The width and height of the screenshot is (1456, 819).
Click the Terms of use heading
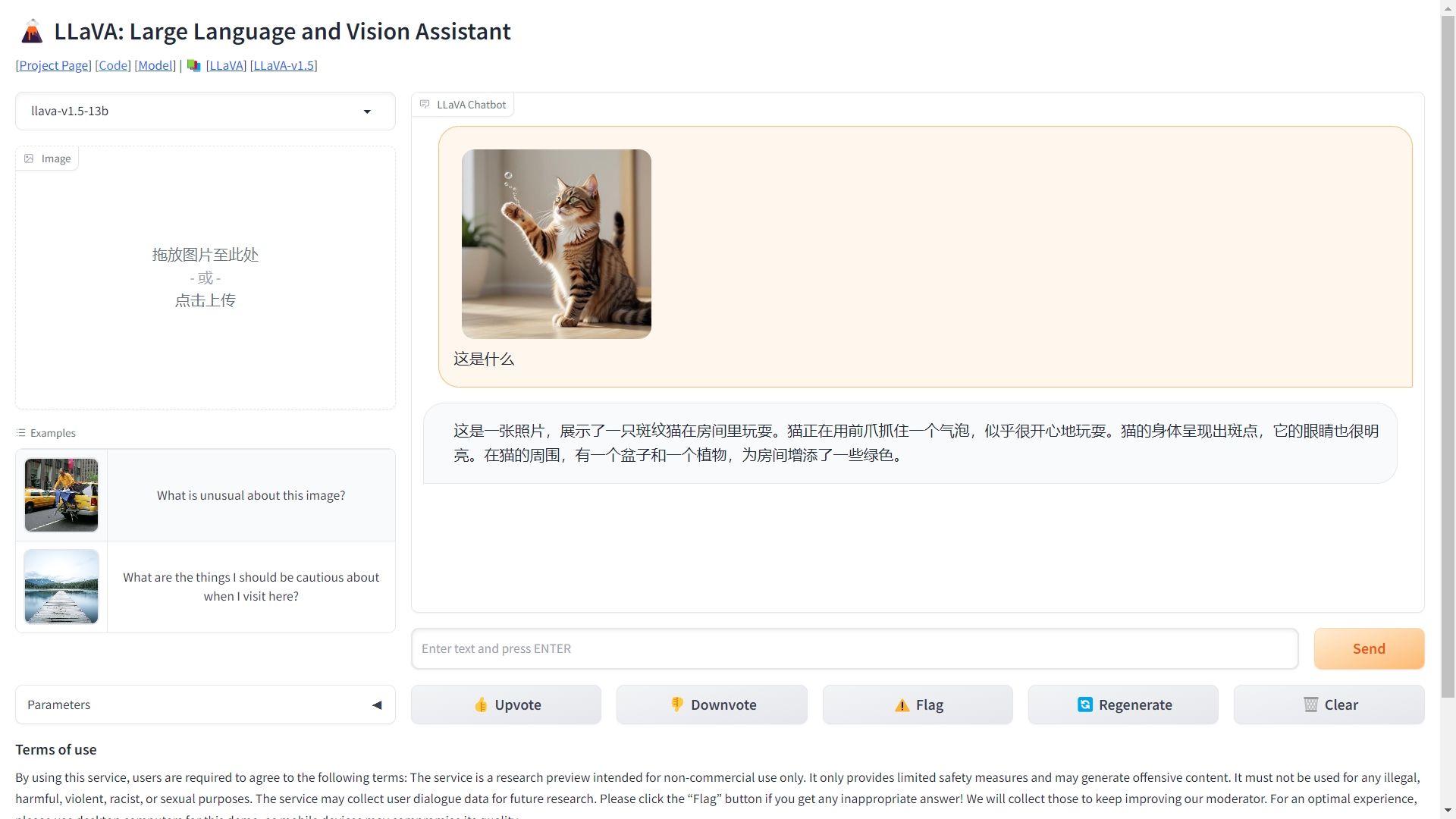pyautogui.click(x=56, y=750)
